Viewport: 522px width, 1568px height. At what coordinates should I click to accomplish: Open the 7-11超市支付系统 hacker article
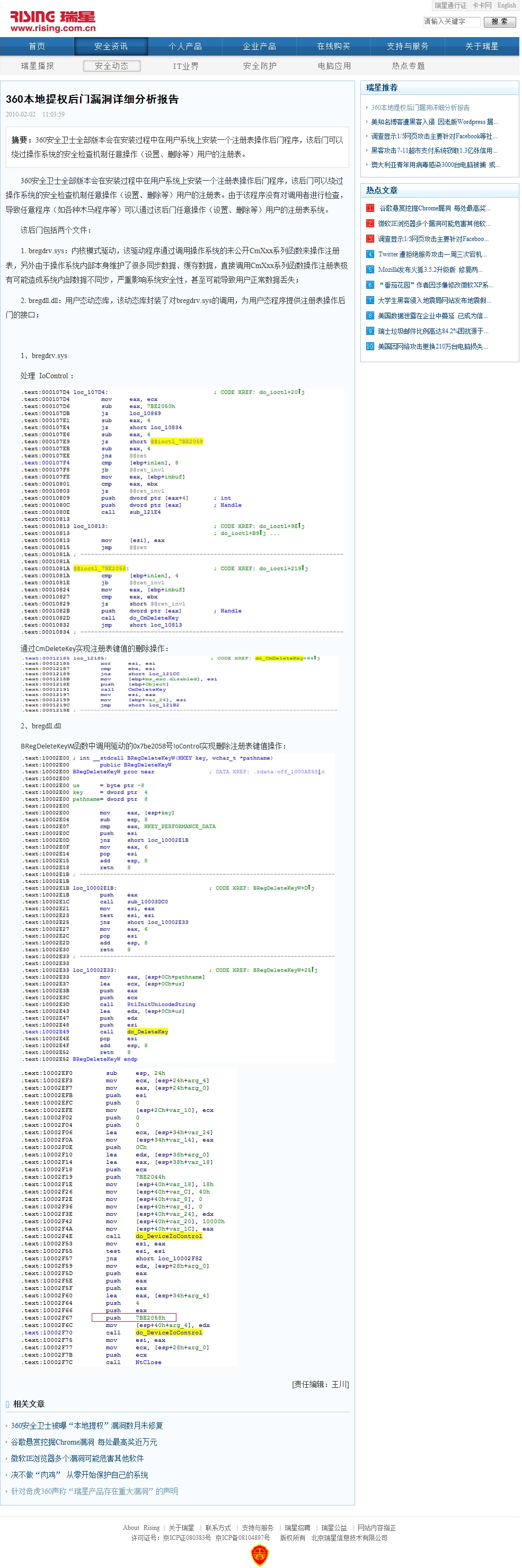434,150
